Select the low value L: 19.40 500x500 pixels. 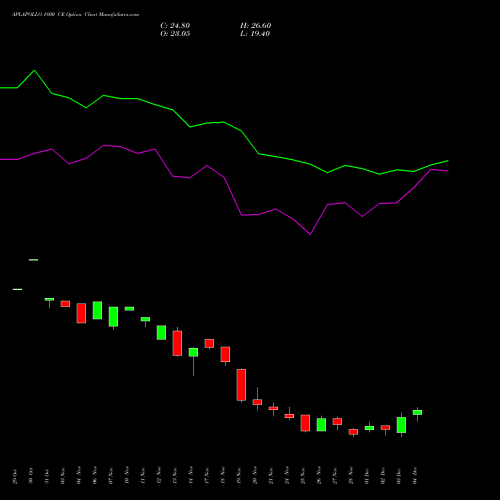click(255, 34)
